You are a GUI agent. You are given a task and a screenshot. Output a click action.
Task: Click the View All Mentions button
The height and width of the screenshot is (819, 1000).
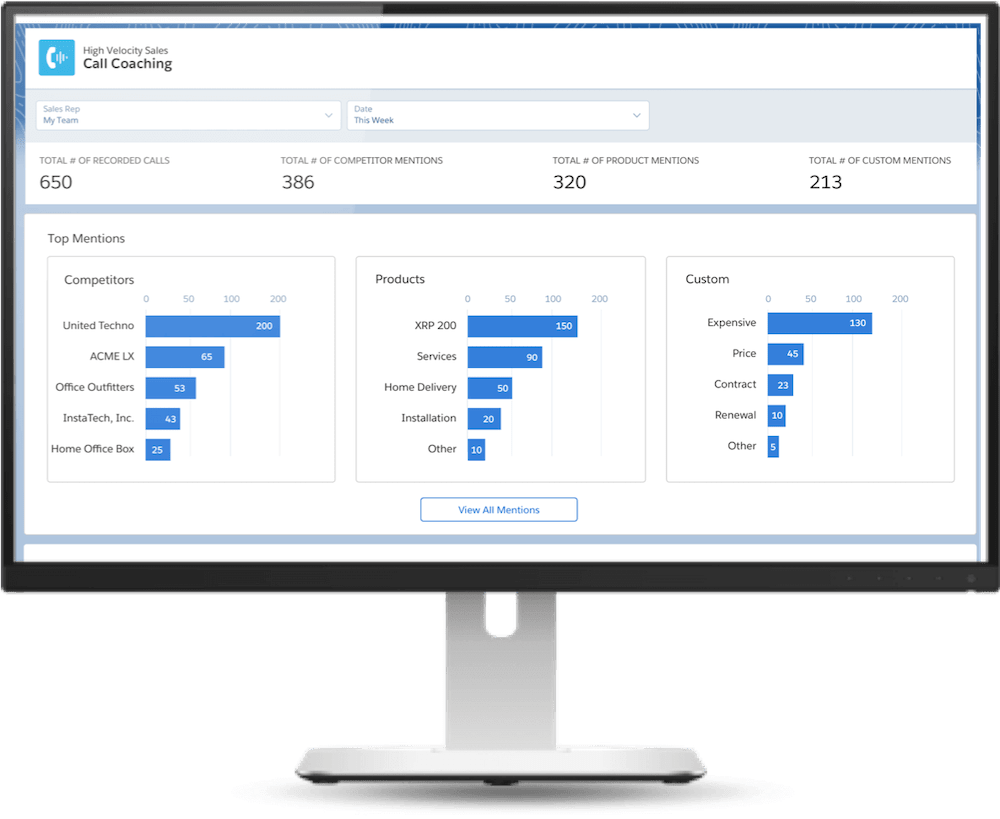point(499,510)
